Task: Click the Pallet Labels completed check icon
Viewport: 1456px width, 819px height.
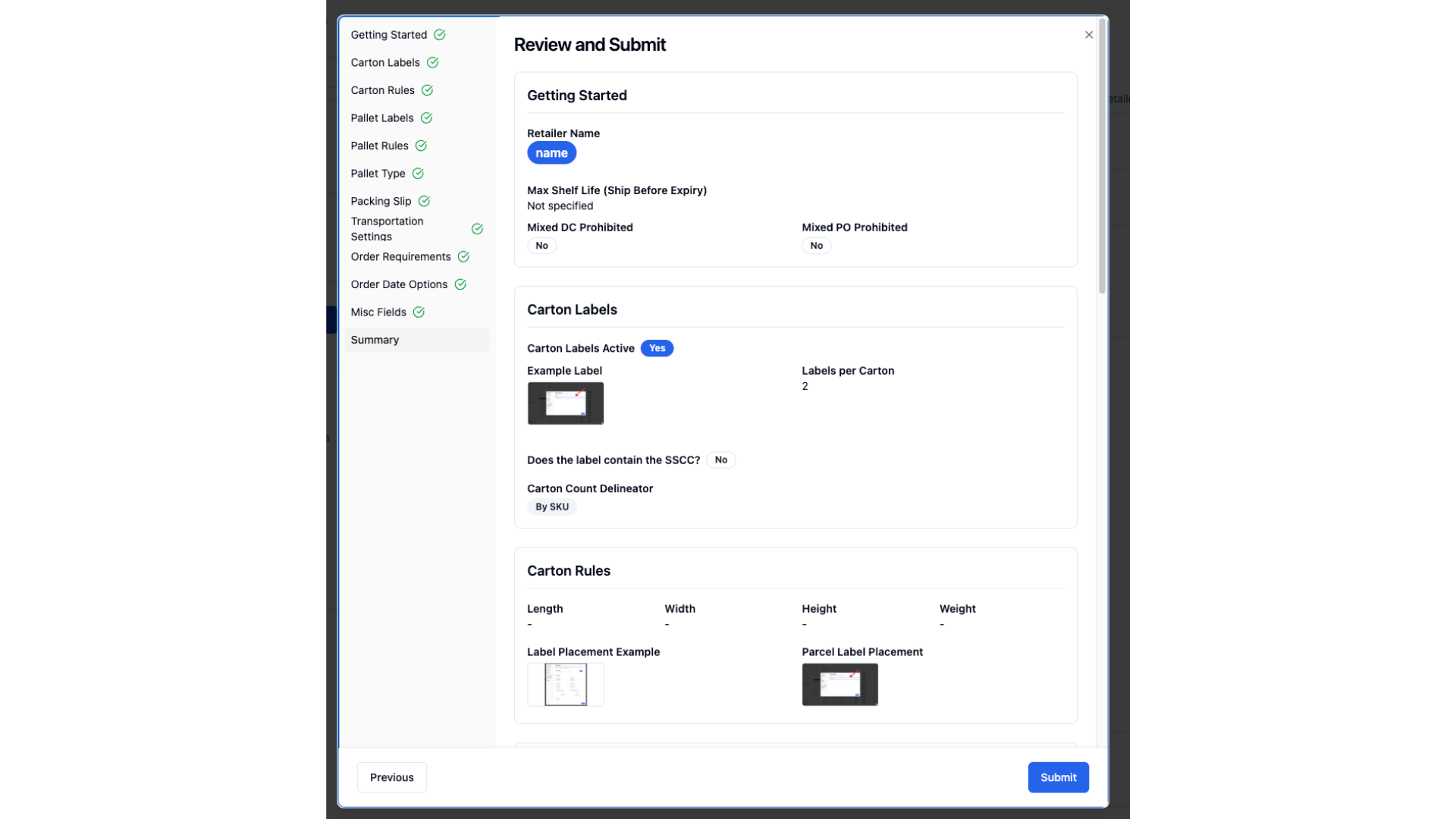Action: click(x=426, y=118)
